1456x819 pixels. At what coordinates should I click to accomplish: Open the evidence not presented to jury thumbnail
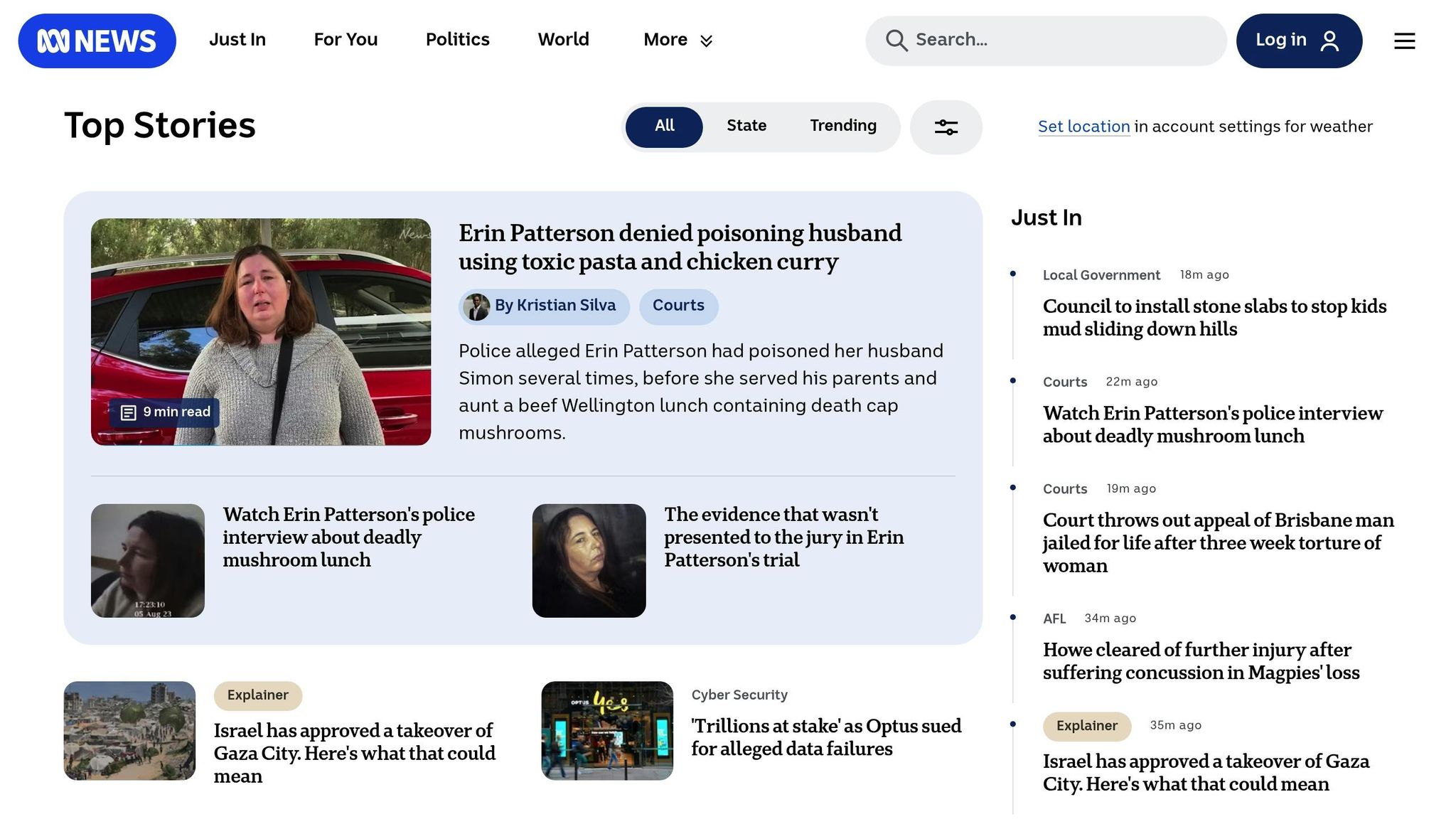click(589, 561)
